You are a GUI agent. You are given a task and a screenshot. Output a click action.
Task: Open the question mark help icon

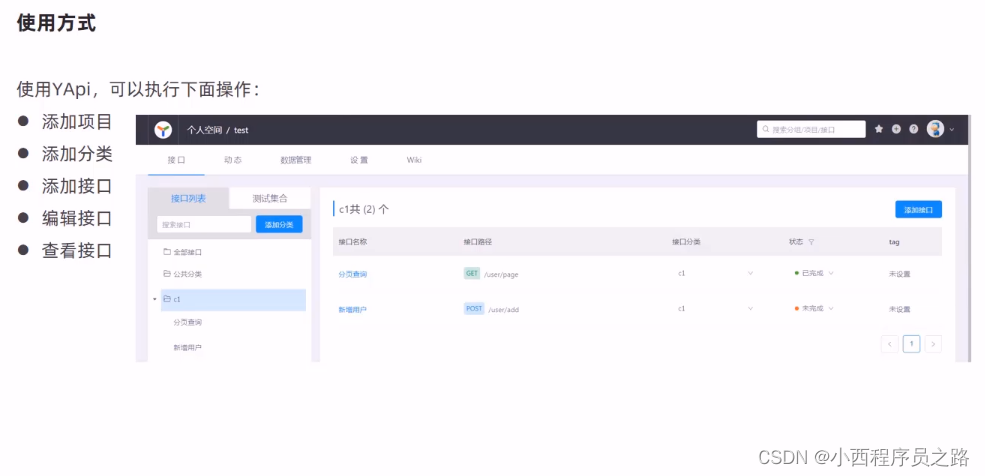click(913, 129)
